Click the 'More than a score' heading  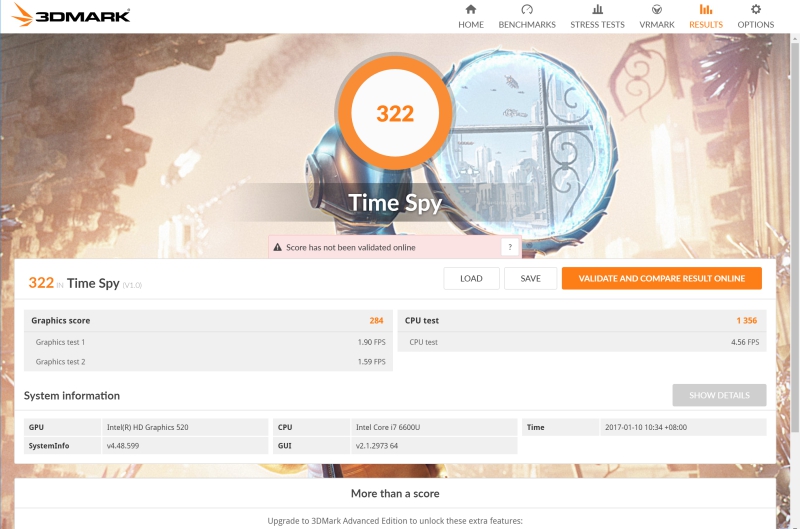click(x=395, y=493)
